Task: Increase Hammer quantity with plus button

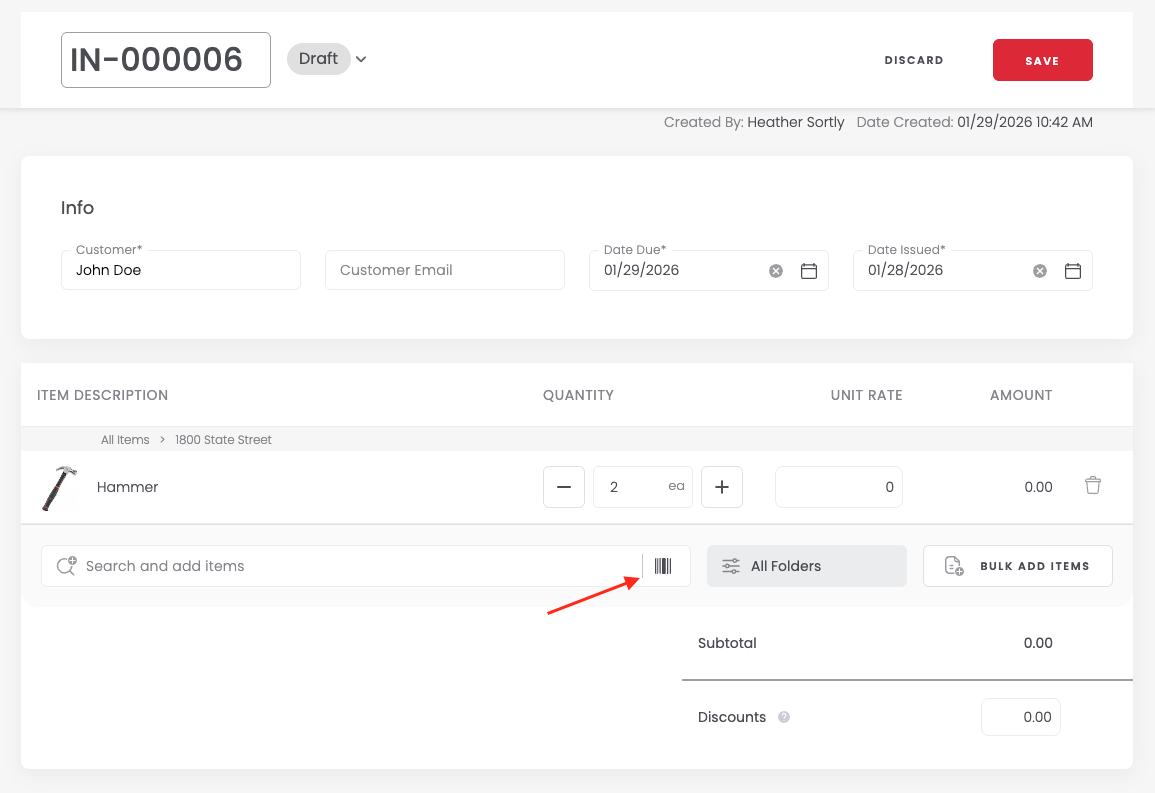Action: coord(722,487)
